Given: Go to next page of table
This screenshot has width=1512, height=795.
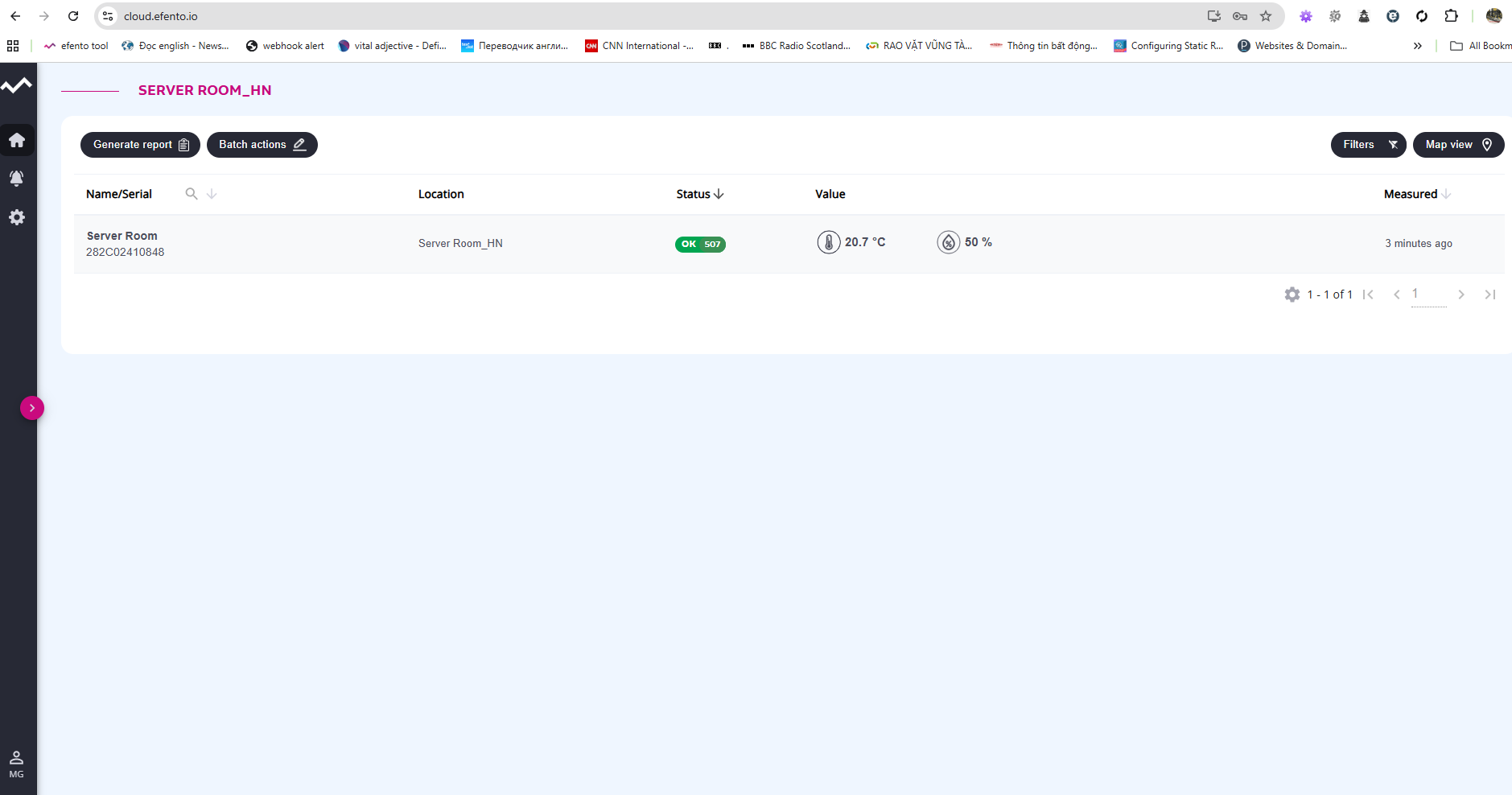Looking at the screenshot, I should pyautogui.click(x=1461, y=295).
